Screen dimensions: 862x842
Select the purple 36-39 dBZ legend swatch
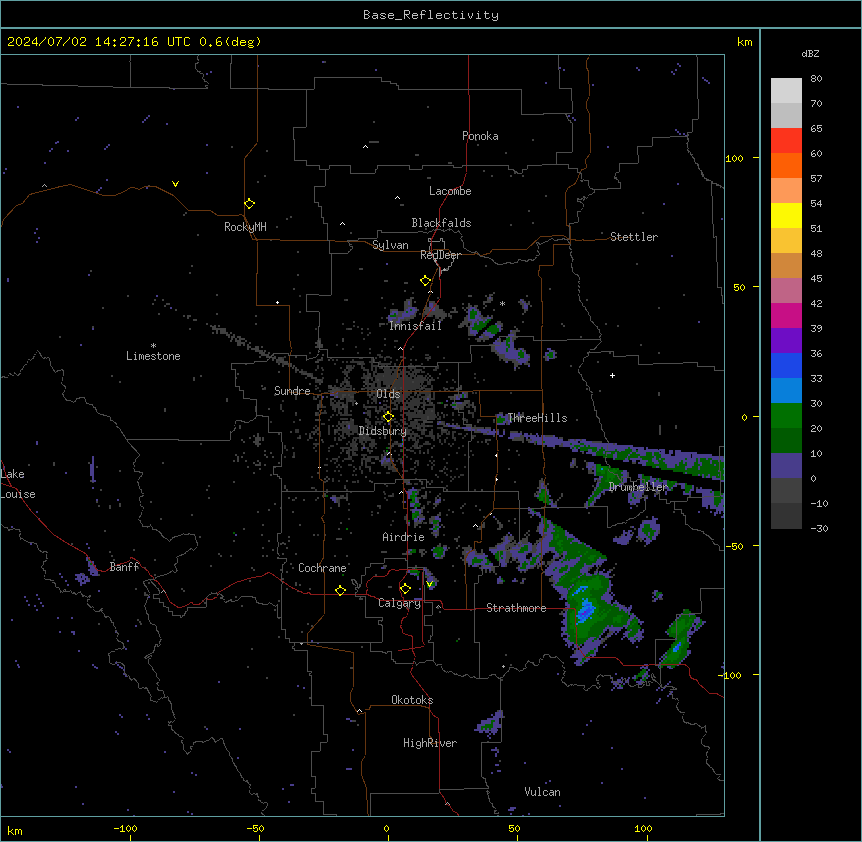pos(786,341)
